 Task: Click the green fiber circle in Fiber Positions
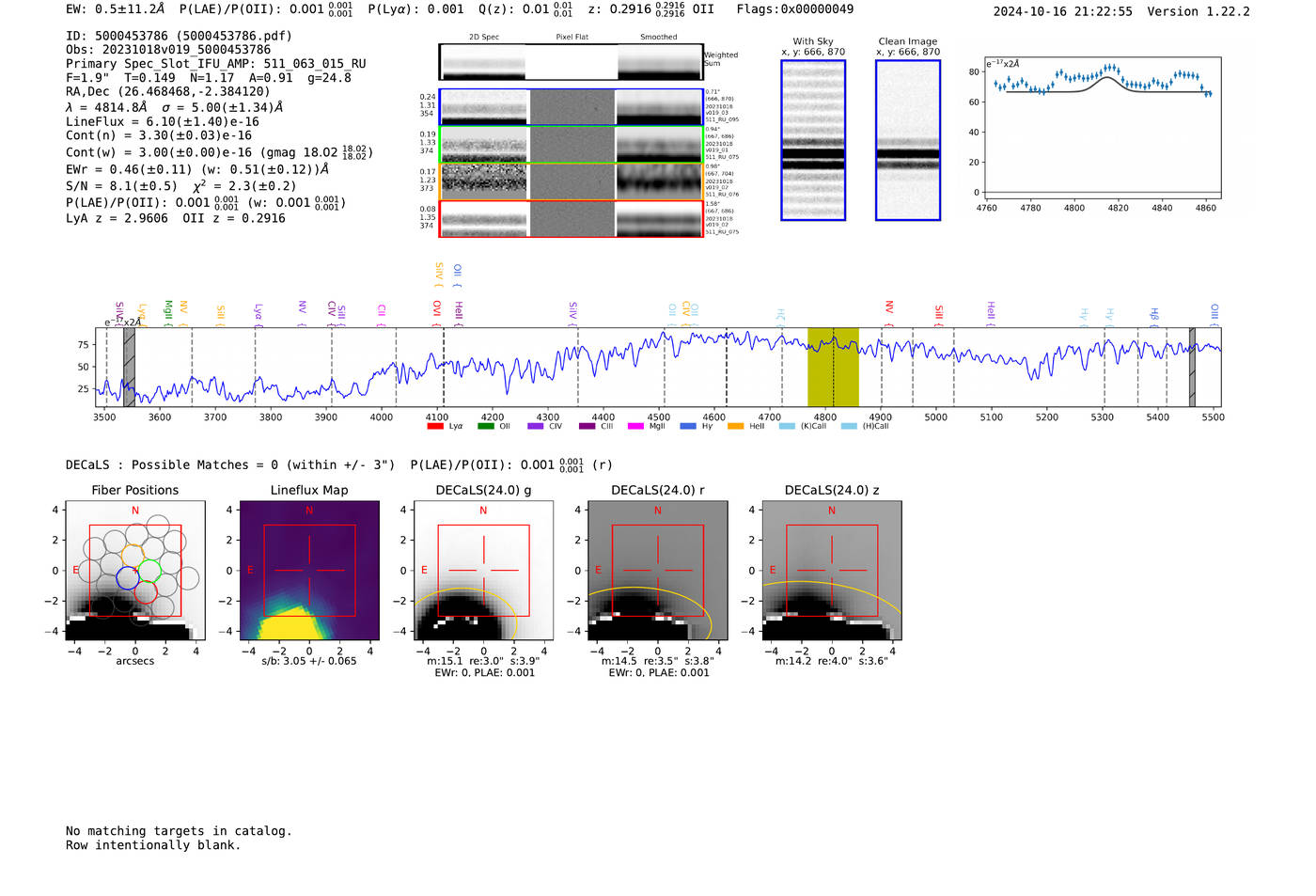tap(149, 570)
